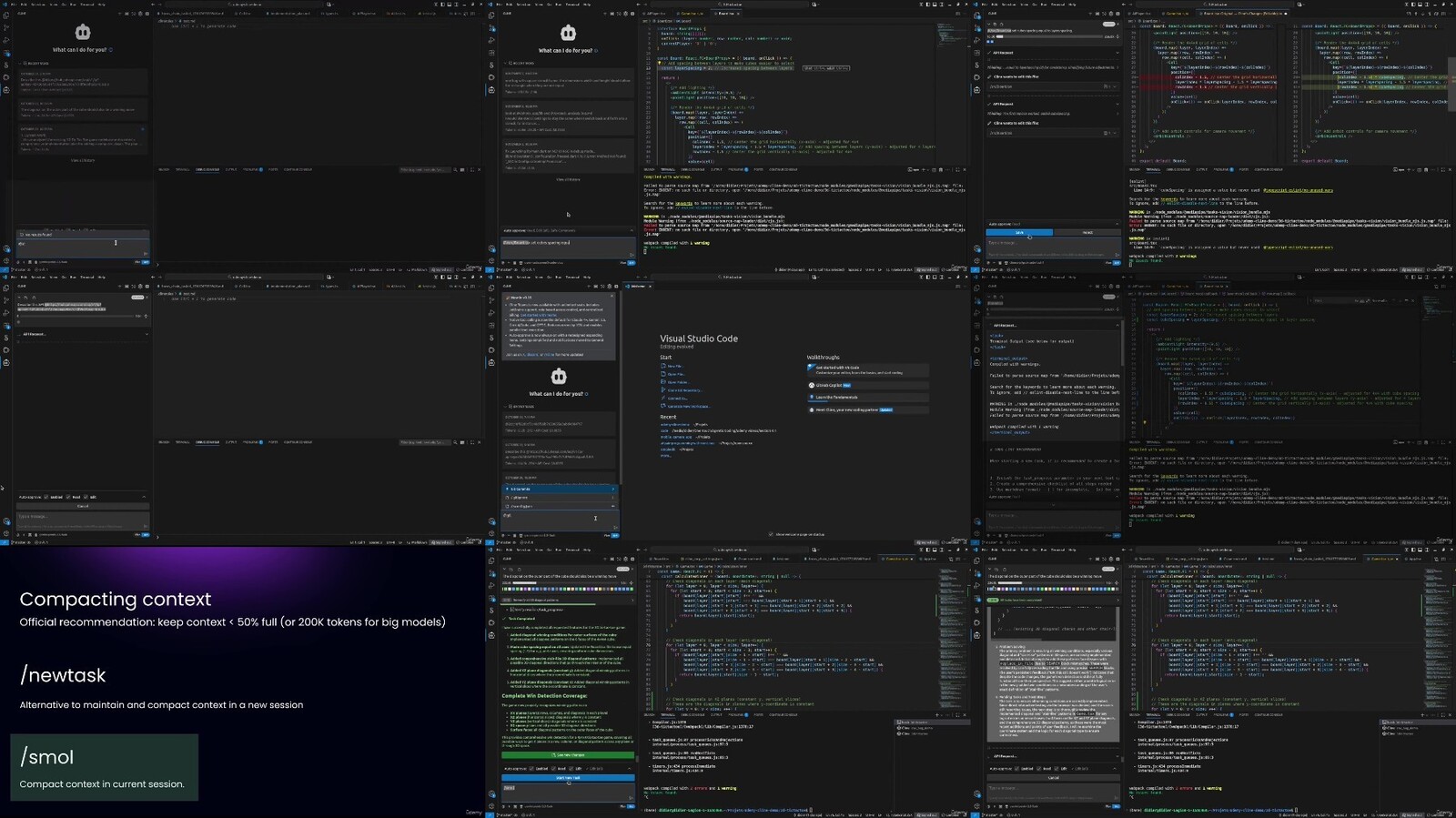Expand the auto-approve chevron in bottom-middle frame
1456x818 pixels.
pos(631,769)
